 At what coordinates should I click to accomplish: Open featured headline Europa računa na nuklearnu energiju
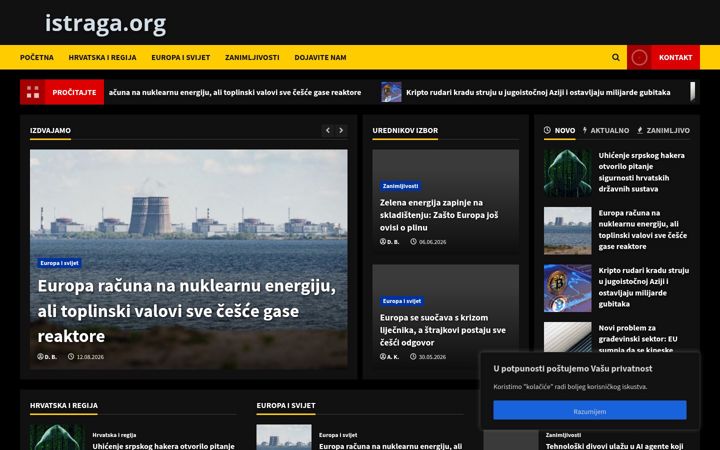[187, 311]
